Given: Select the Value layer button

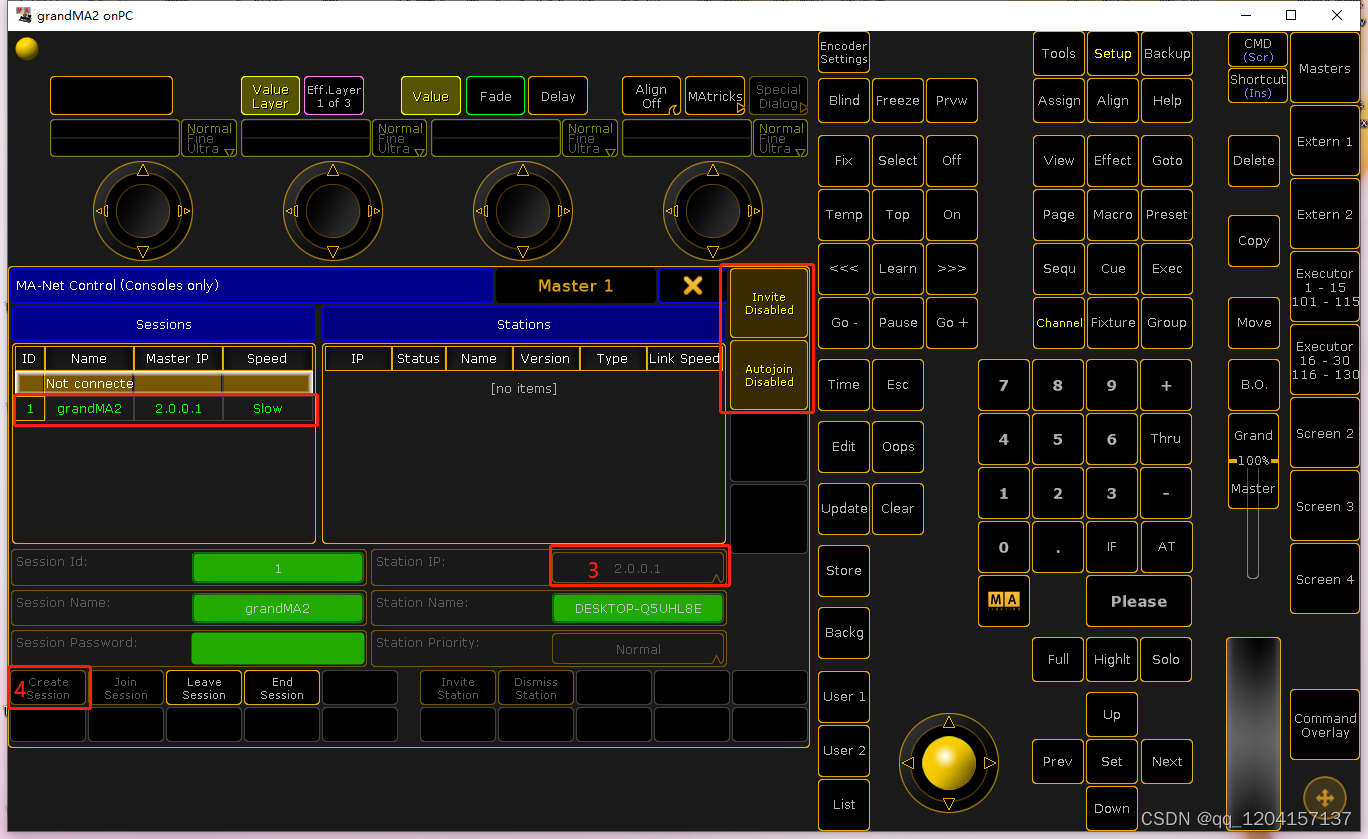Looking at the screenshot, I should coord(430,96).
